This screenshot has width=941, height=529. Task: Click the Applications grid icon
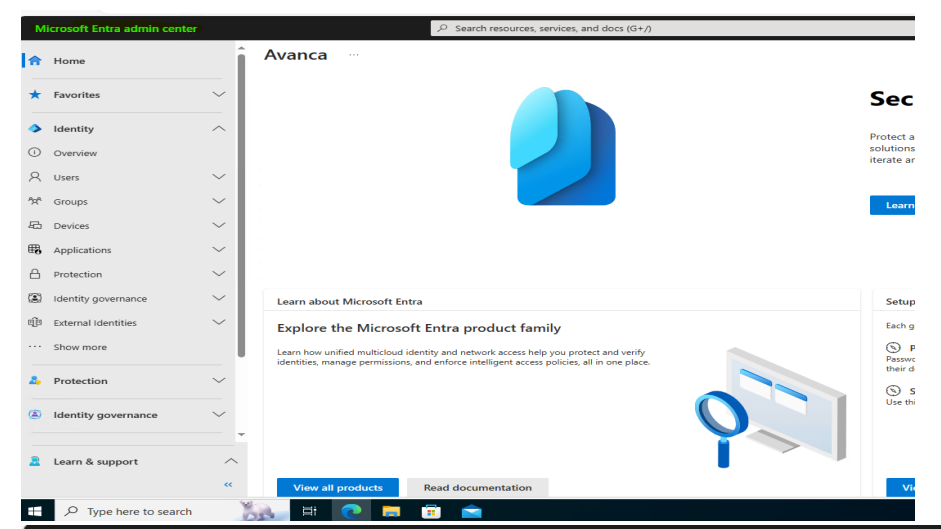pyautogui.click(x=35, y=249)
